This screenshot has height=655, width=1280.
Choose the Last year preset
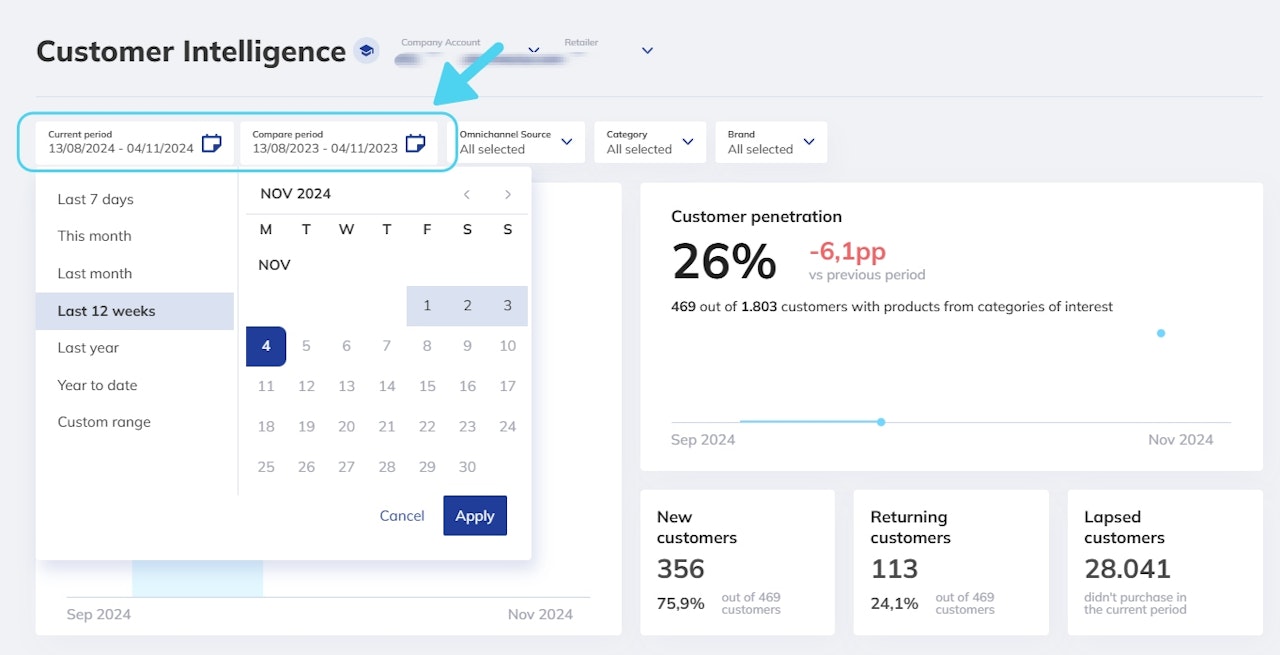pos(88,348)
